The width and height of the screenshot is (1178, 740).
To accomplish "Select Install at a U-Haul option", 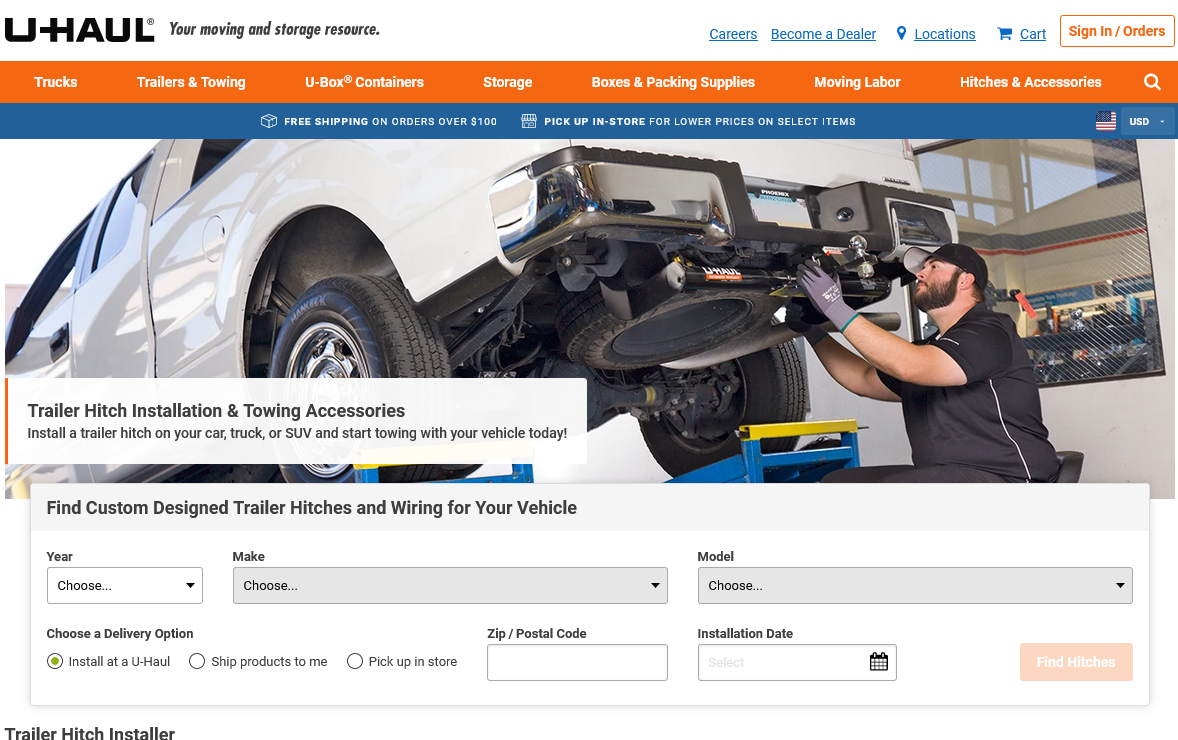I will pos(55,661).
